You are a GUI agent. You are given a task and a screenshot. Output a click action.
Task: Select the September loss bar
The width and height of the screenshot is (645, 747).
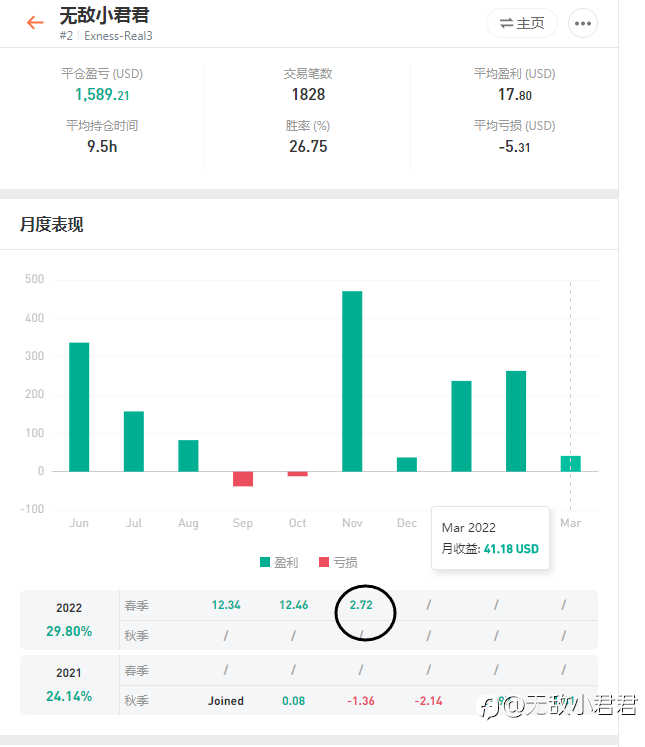coord(243,479)
